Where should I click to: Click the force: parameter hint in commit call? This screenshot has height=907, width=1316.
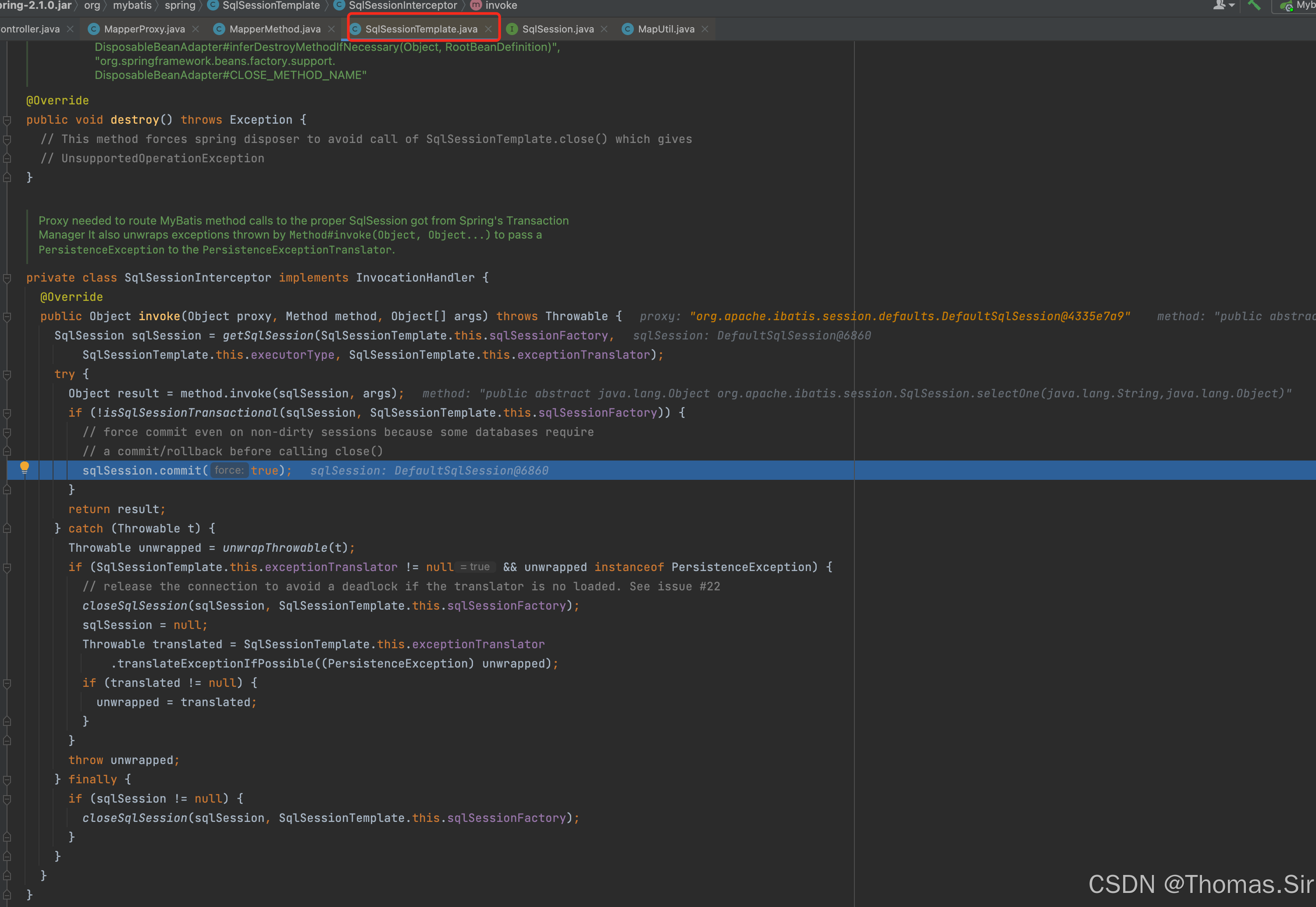tap(229, 471)
